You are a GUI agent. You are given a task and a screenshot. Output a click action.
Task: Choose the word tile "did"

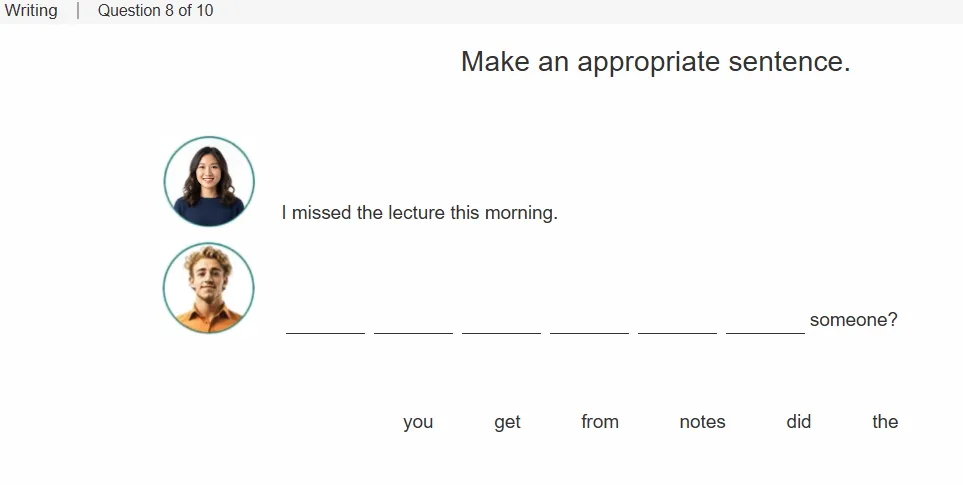(x=798, y=422)
